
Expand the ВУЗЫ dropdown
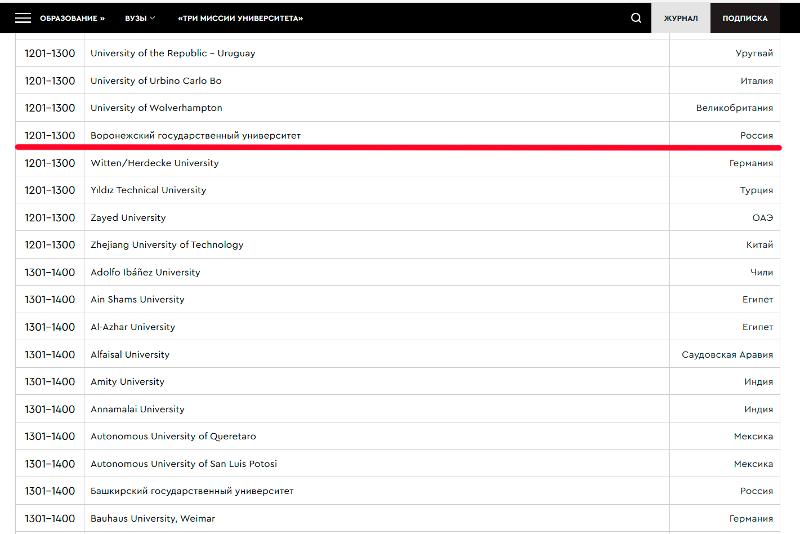click(x=140, y=18)
